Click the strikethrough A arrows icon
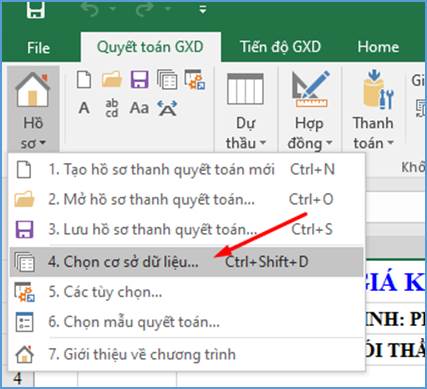Image resolution: width=427 pixels, height=389 pixels. (167, 108)
